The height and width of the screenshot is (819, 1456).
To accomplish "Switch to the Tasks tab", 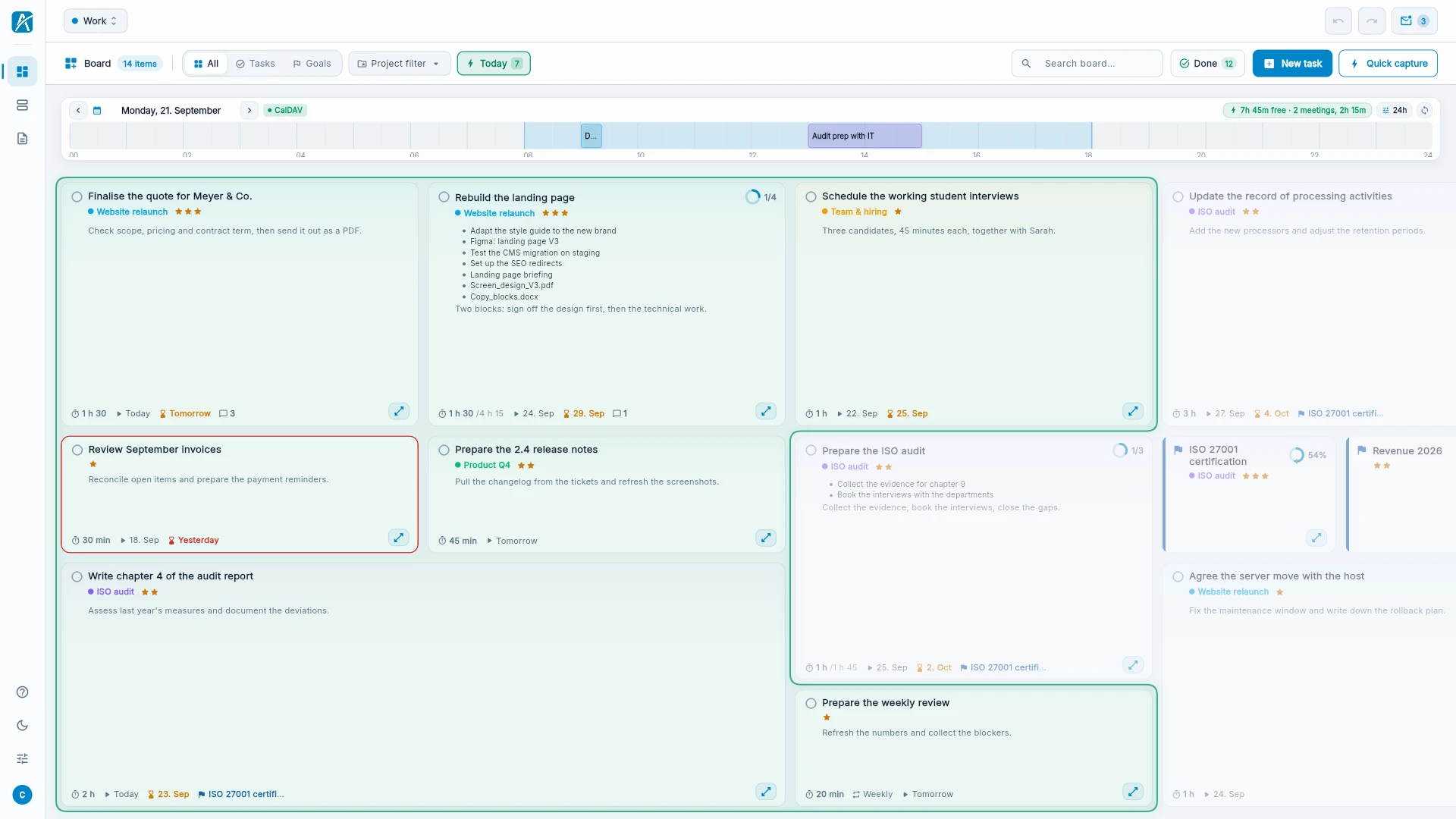I will (256, 64).
